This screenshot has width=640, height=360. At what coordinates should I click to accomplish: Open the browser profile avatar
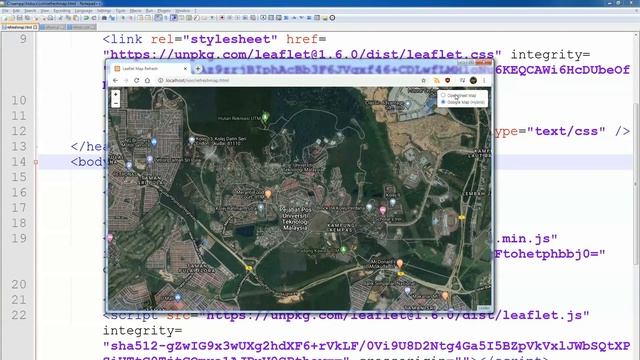pyautogui.click(x=473, y=80)
